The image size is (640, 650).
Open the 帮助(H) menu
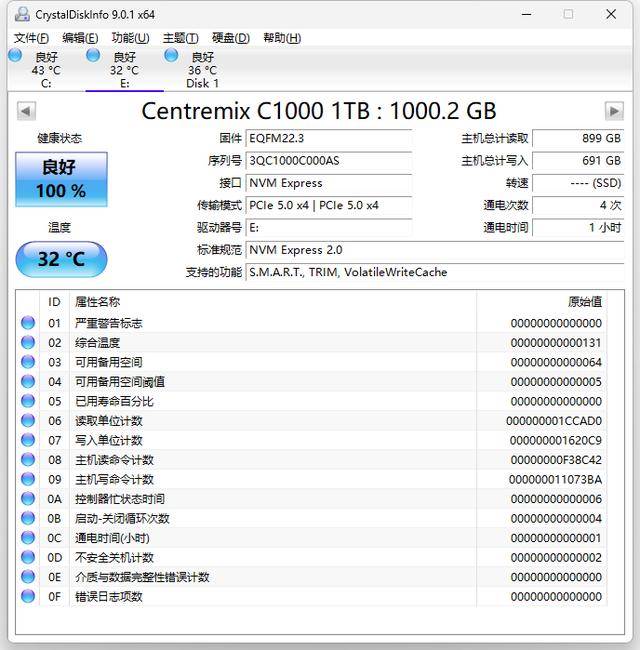(x=281, y=38)
